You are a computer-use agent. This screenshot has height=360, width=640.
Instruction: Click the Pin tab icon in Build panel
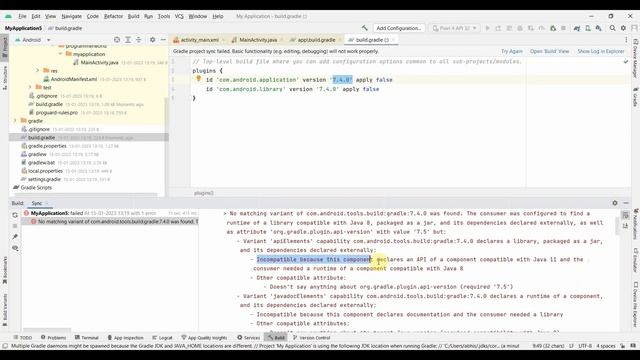15,237
